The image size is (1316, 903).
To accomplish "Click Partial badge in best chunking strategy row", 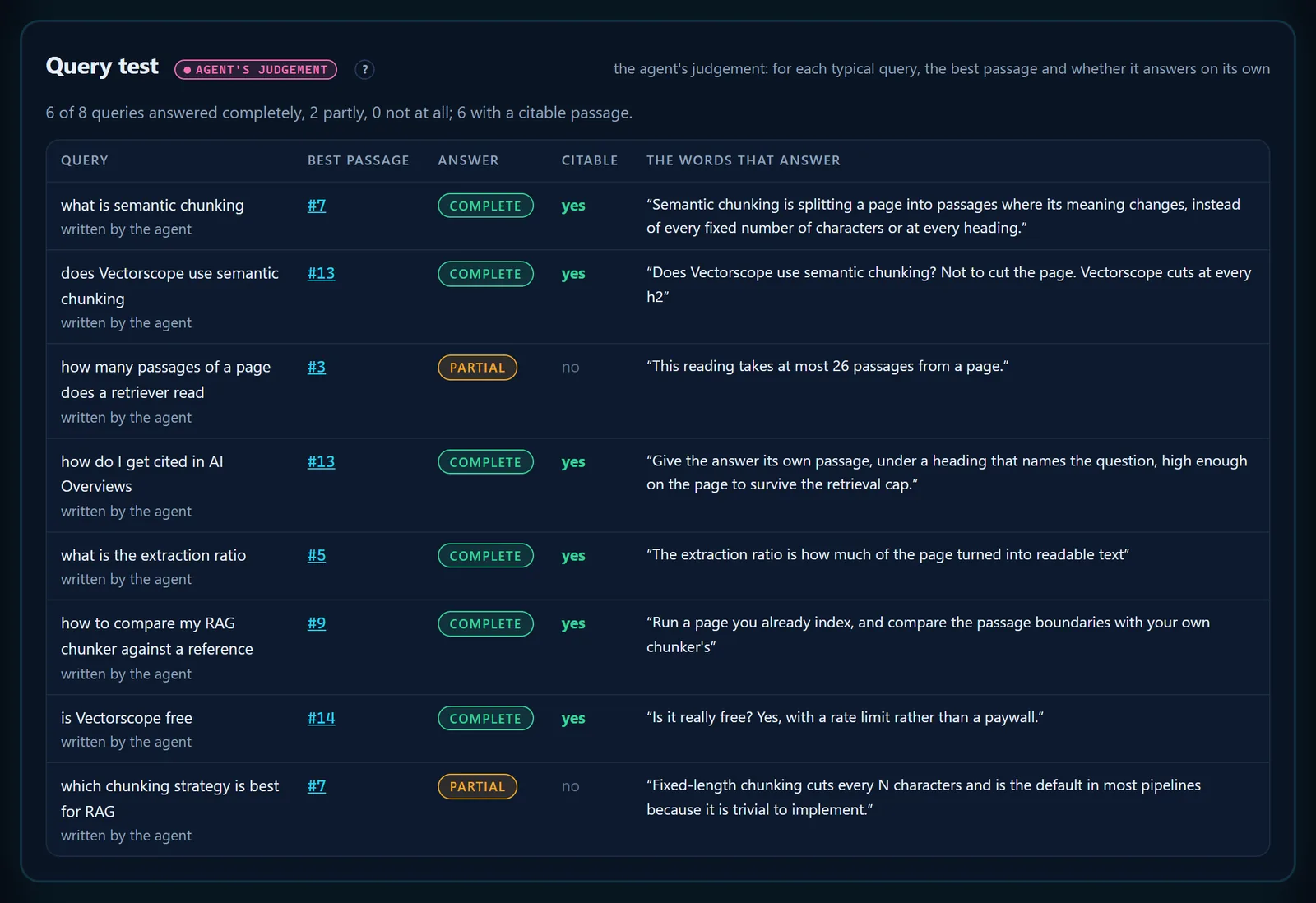I will (x=477, y=787).
